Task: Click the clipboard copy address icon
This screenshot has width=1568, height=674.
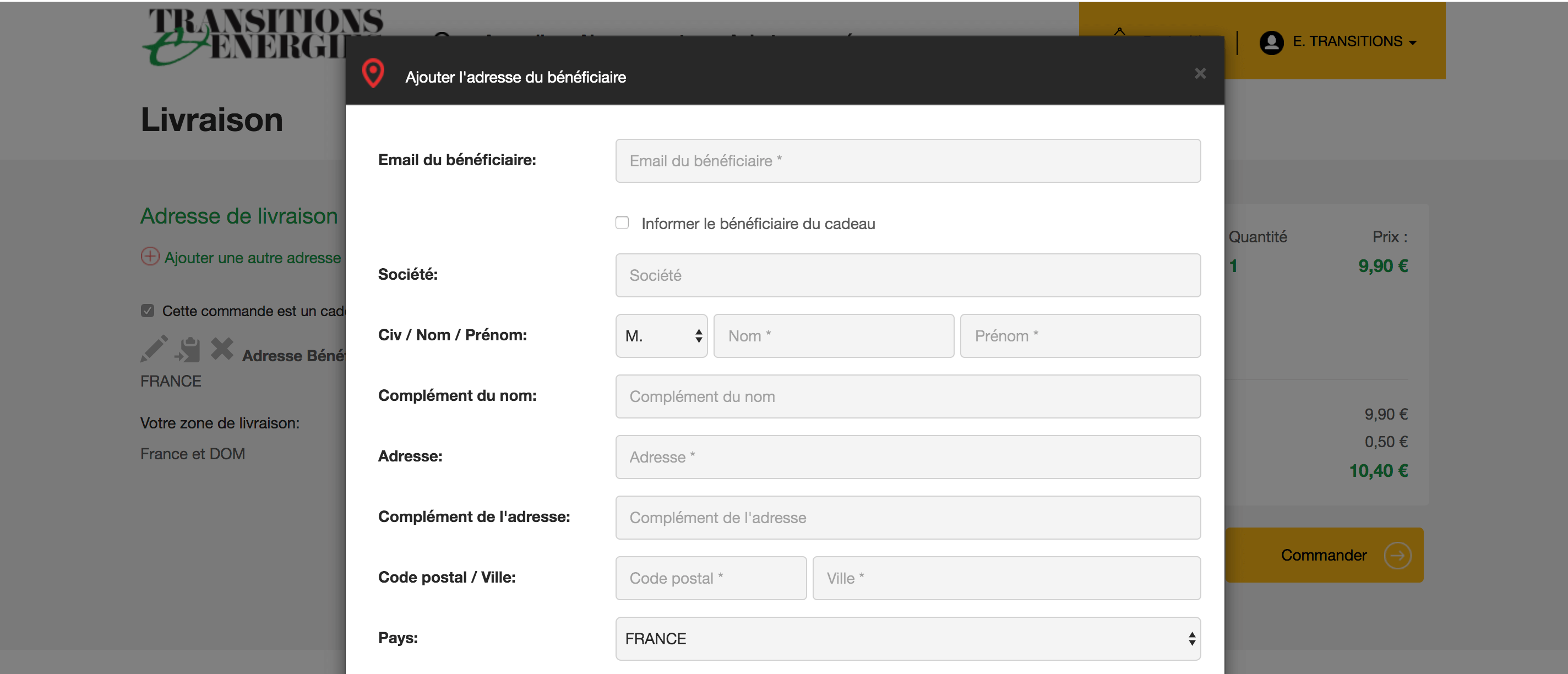Action: 188,350
